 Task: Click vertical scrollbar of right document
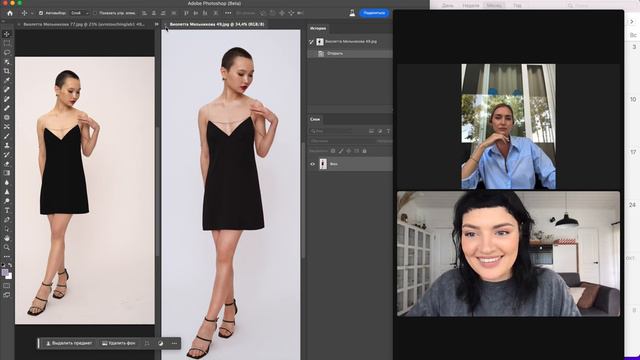[x=303, y=200]
